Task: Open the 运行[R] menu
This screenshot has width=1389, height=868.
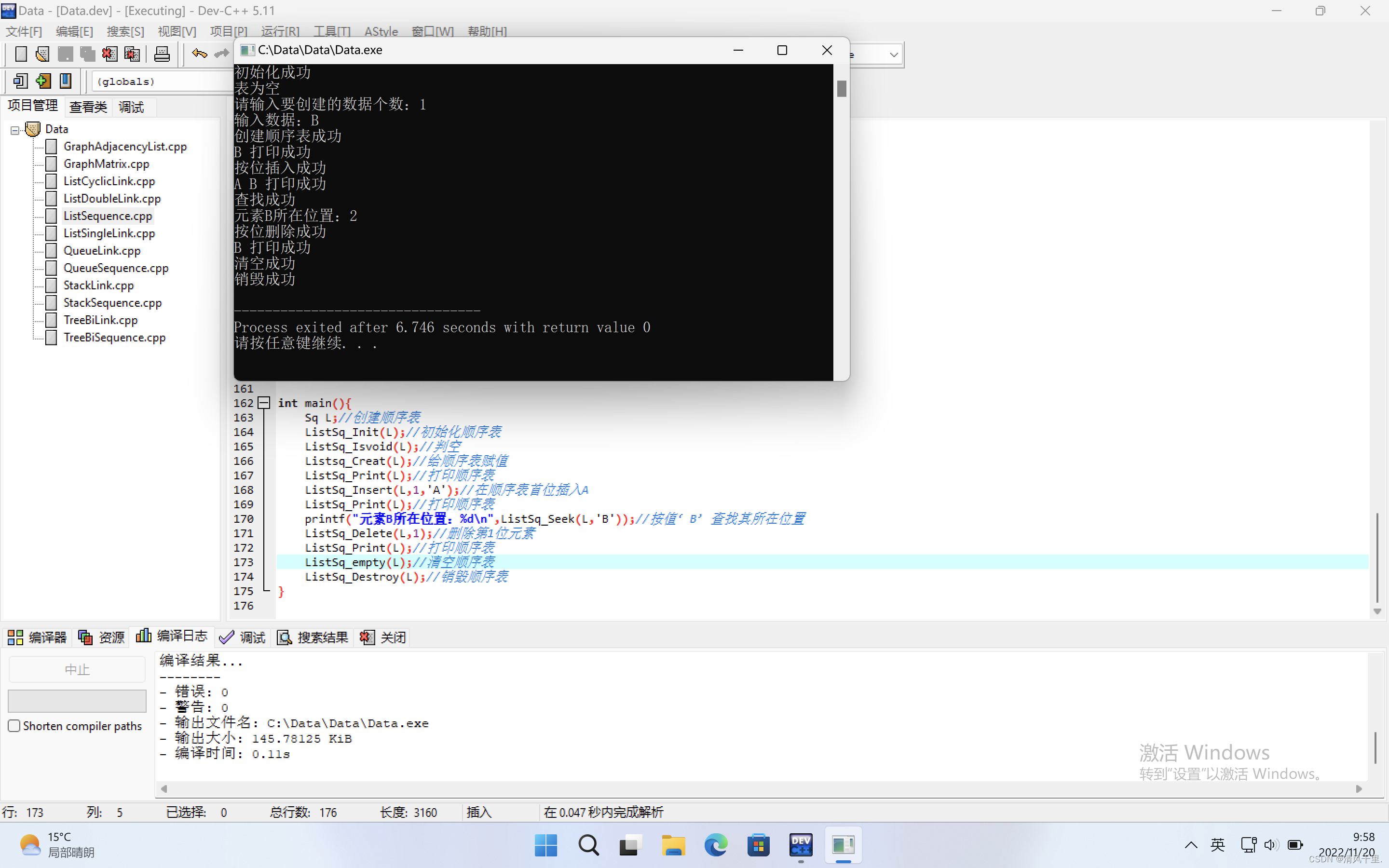Action: coord(280,31)
